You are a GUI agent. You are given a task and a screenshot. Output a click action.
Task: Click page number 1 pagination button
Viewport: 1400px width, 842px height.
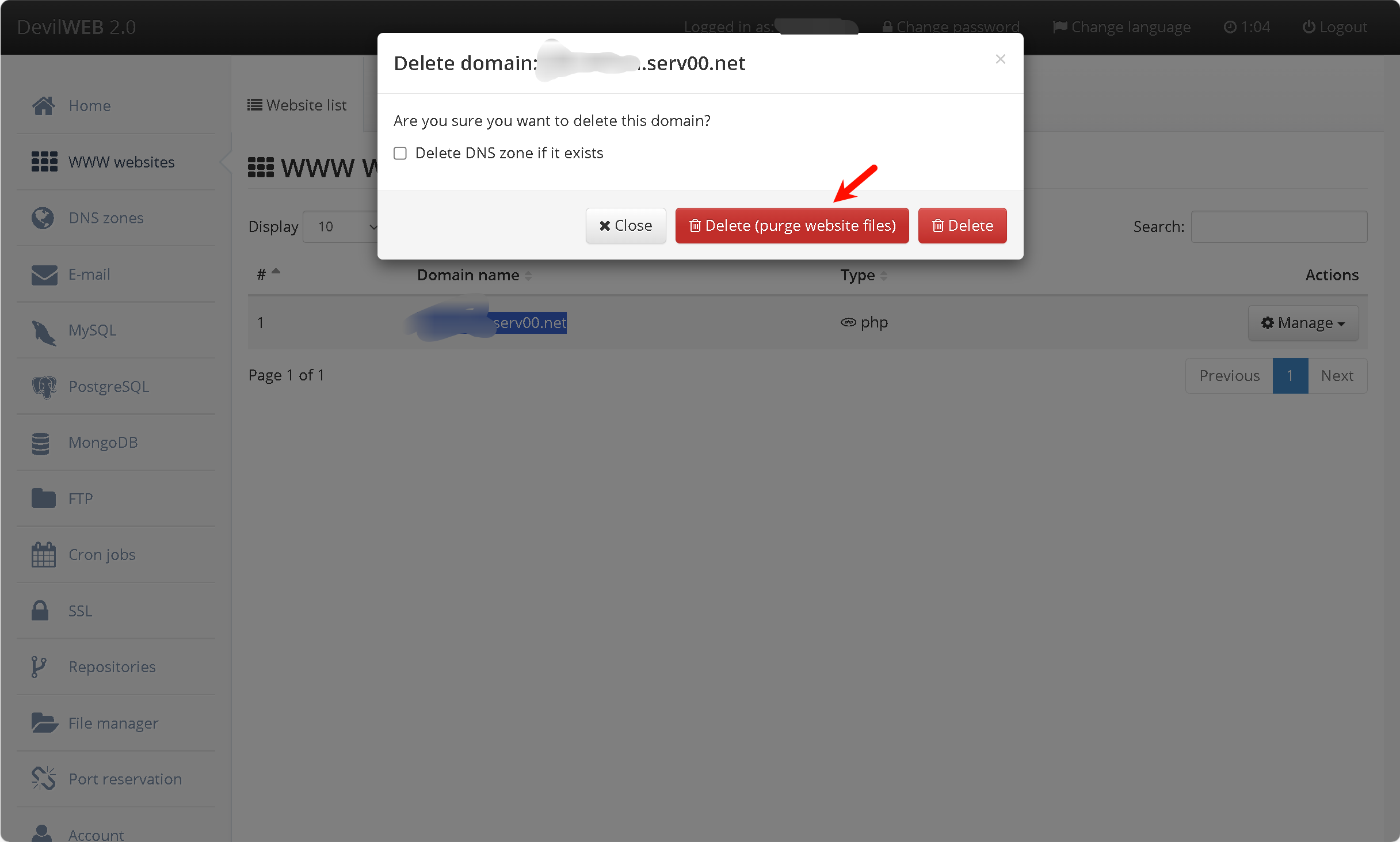click(1290, 375)
